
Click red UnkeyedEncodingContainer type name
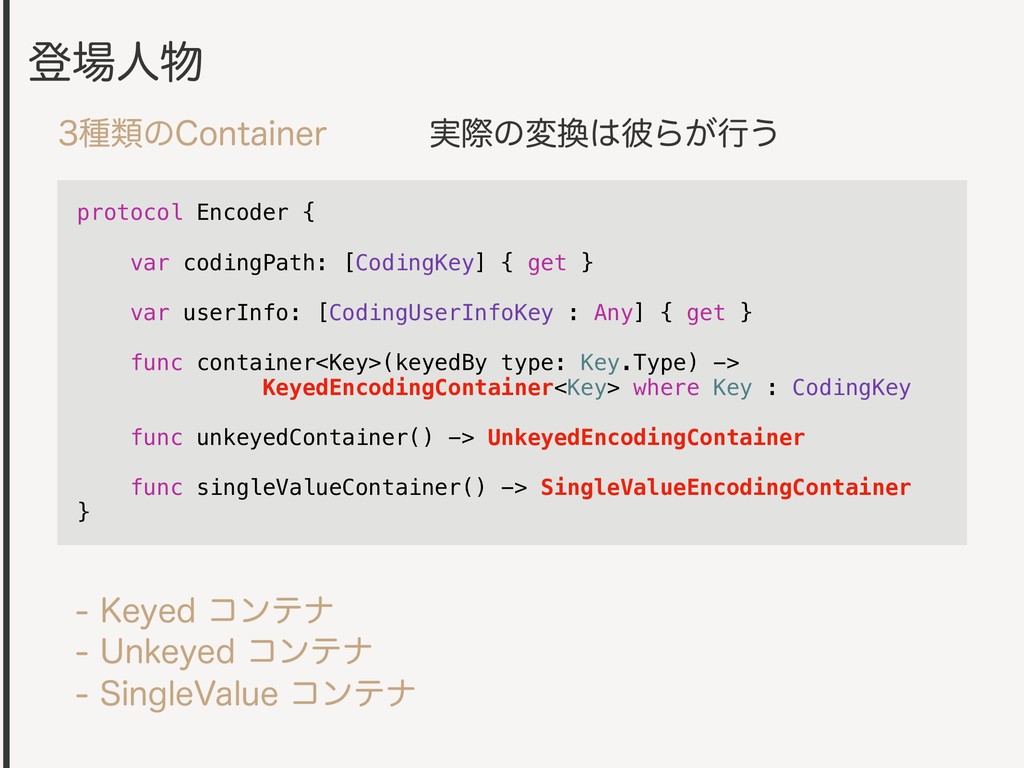coord(646,438)
